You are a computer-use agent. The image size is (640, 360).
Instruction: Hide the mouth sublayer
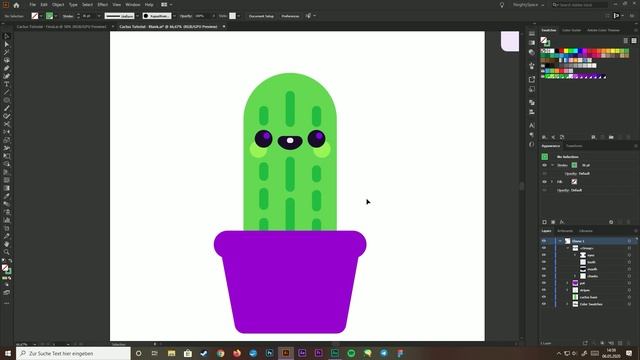[x=544, y=269]
